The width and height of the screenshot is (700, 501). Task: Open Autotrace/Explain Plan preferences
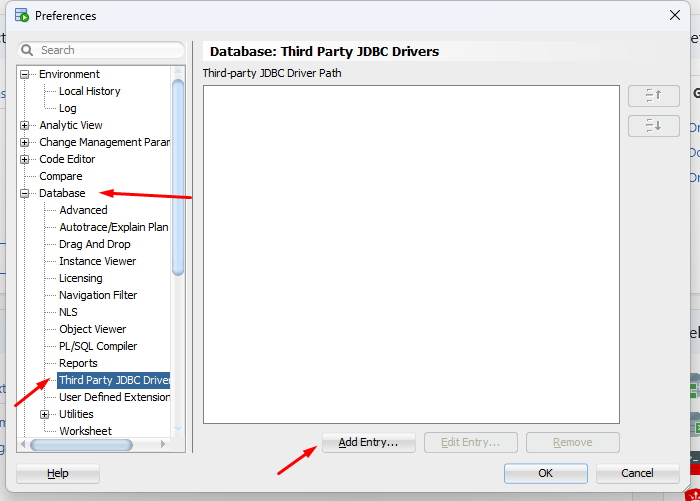pyautogui.click(x=114, y=227)
